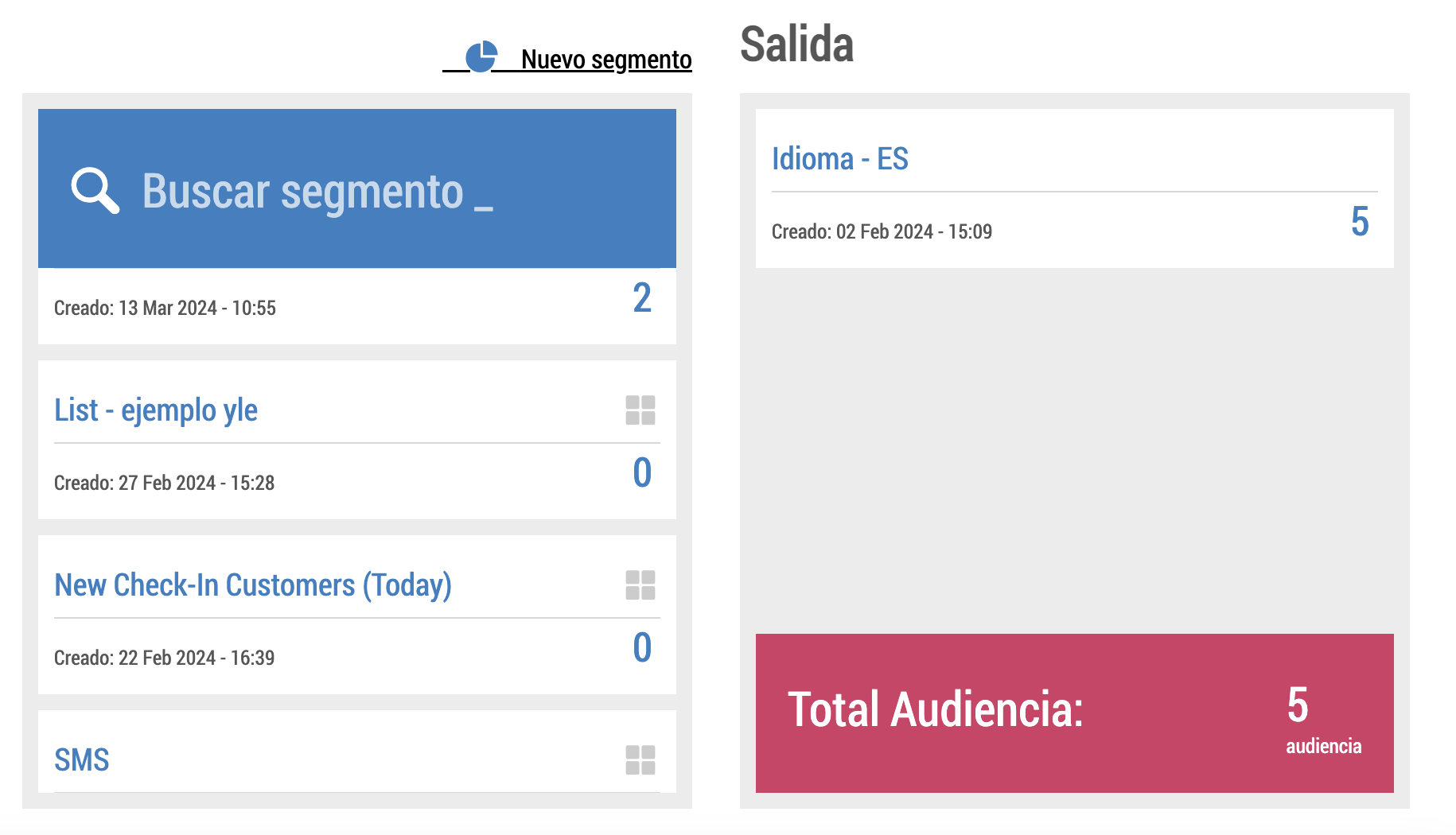
Task: Open the List - ejemplo yle segment
Action: click(x=156, y=410)
